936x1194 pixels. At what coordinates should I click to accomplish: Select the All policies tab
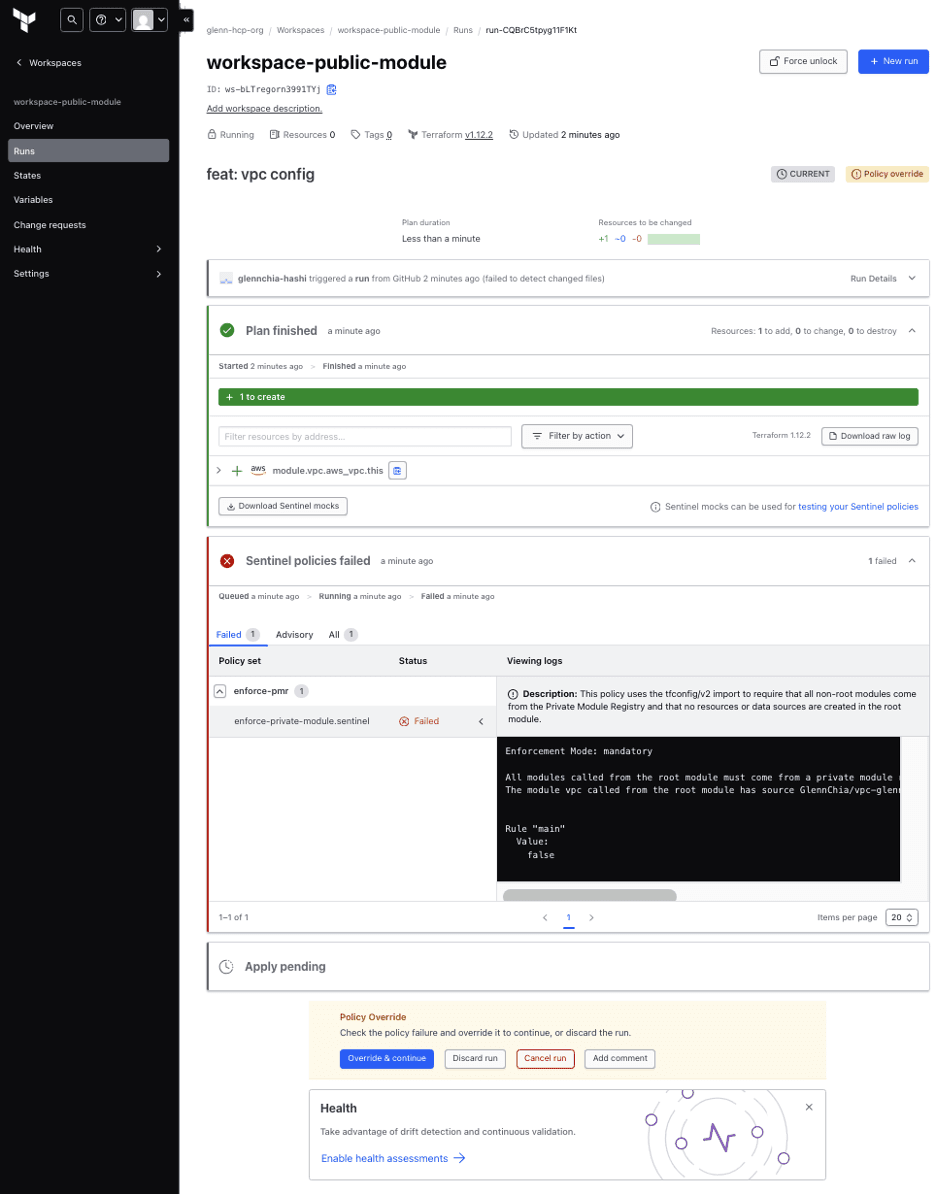[343, 635]
